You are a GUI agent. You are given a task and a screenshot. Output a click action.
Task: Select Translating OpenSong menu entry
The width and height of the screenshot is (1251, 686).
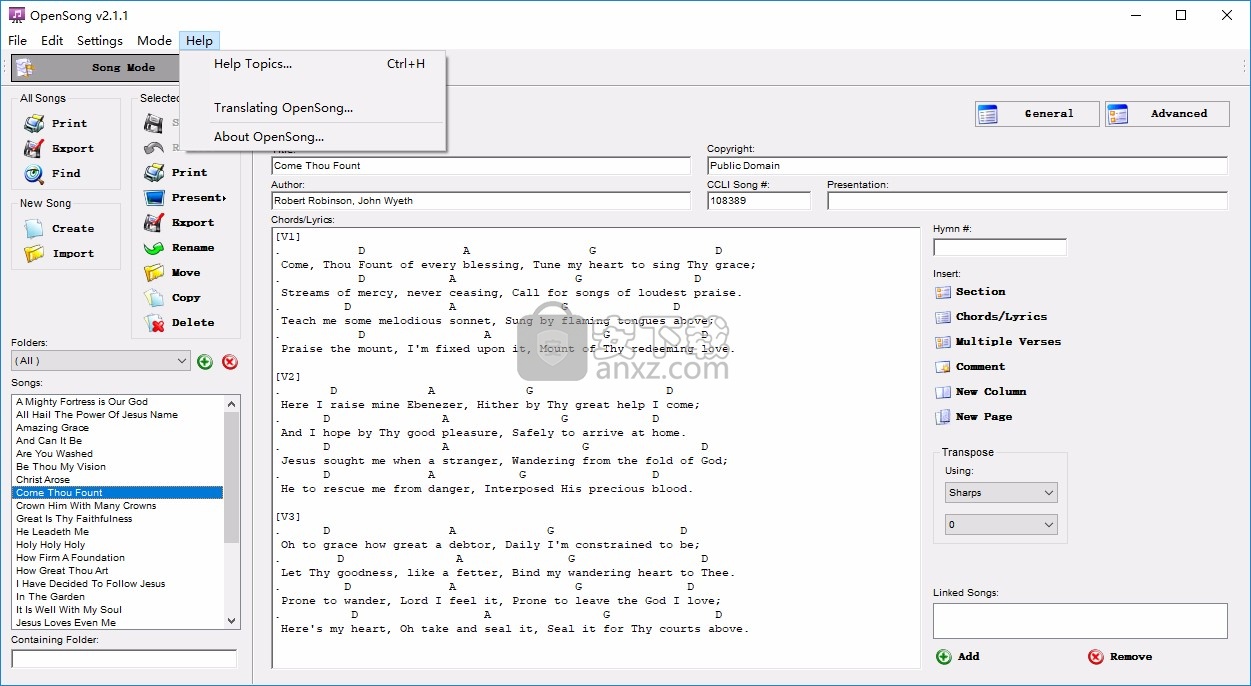click(x=313, y=108)
